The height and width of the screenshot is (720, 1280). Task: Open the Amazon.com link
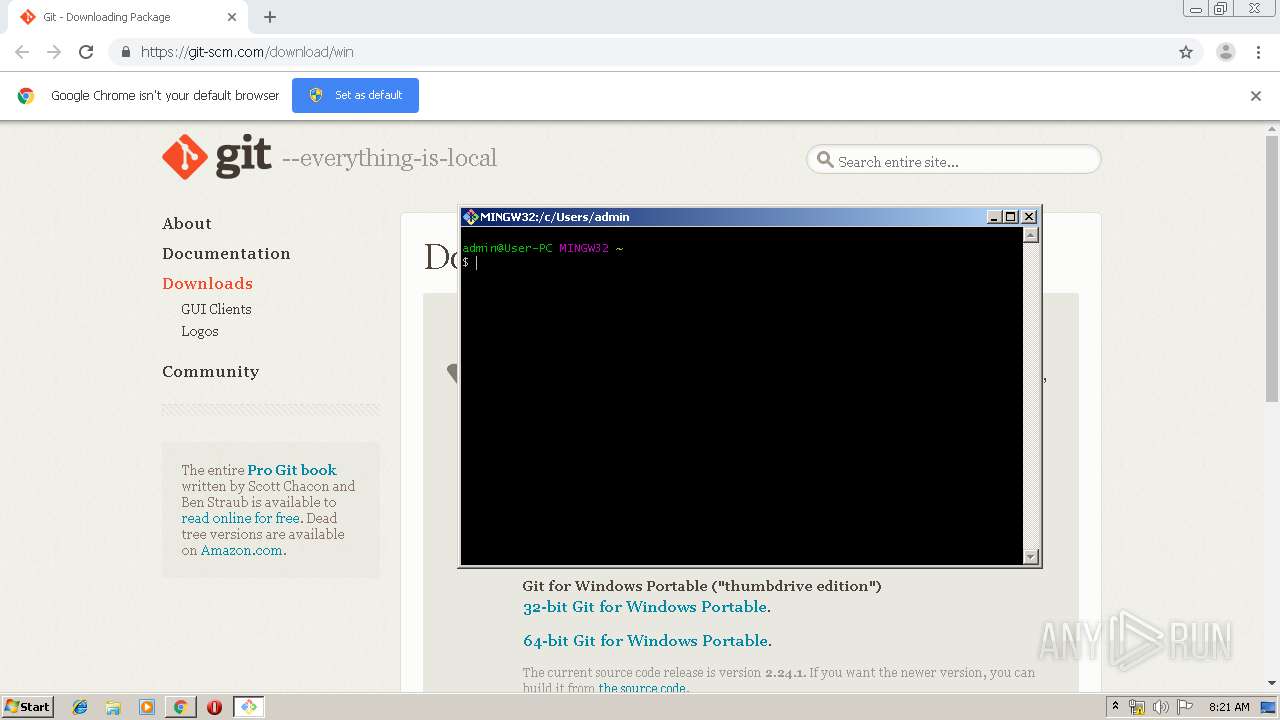pyautogui.click(x=242, y=550)
